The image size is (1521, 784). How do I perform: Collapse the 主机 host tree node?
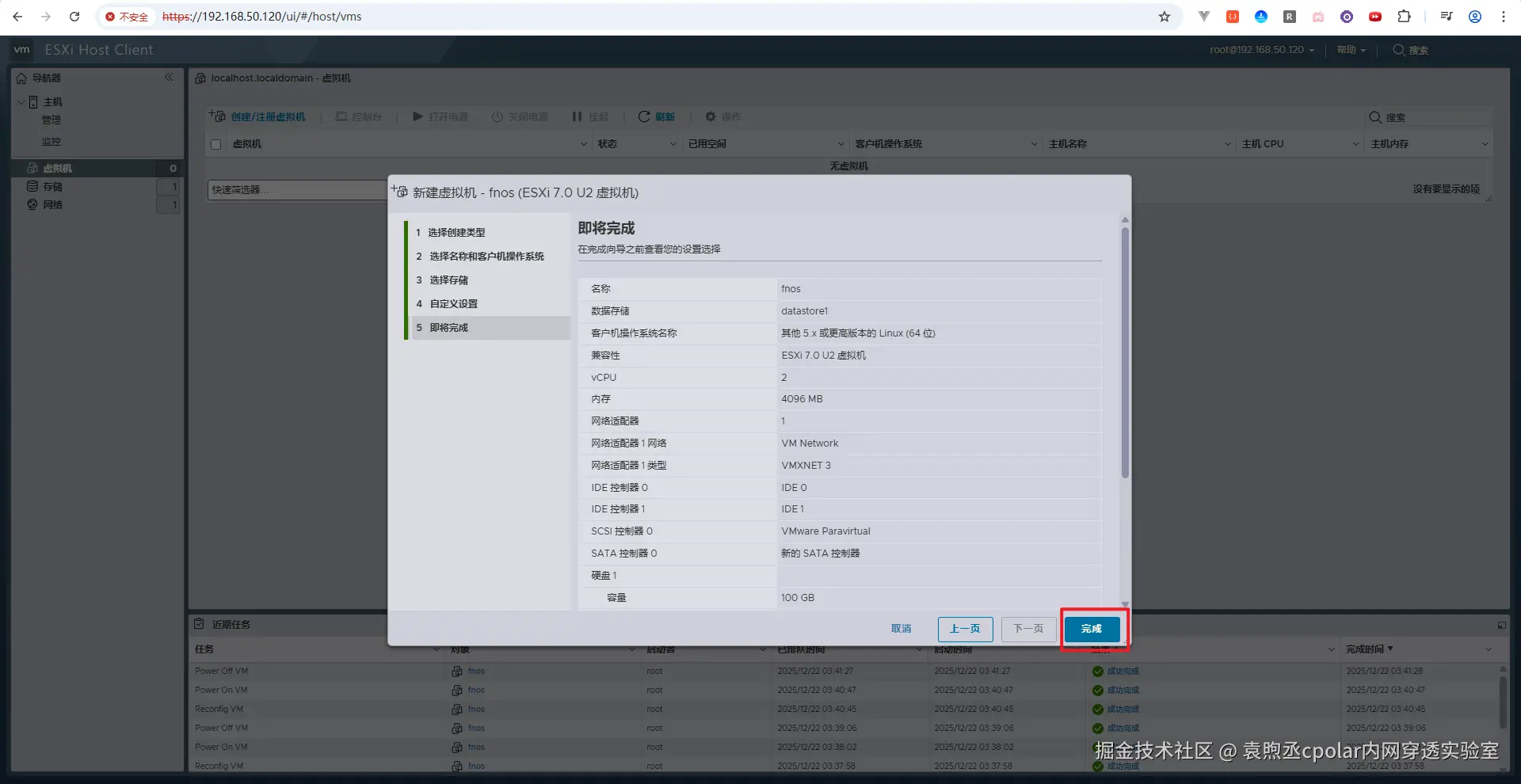(21, 102)
